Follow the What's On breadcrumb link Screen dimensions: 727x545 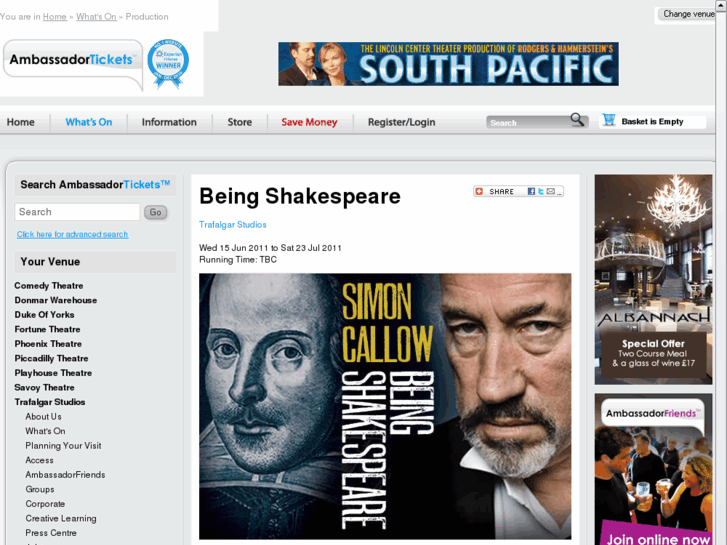[x=96, y=17]
